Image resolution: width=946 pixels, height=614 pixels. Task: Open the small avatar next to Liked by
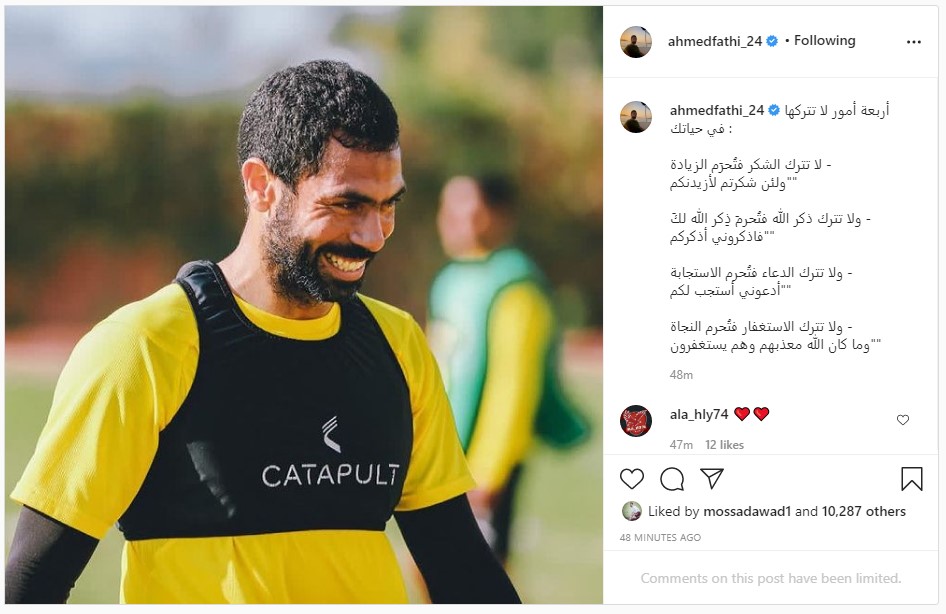(x=632, y=511)
